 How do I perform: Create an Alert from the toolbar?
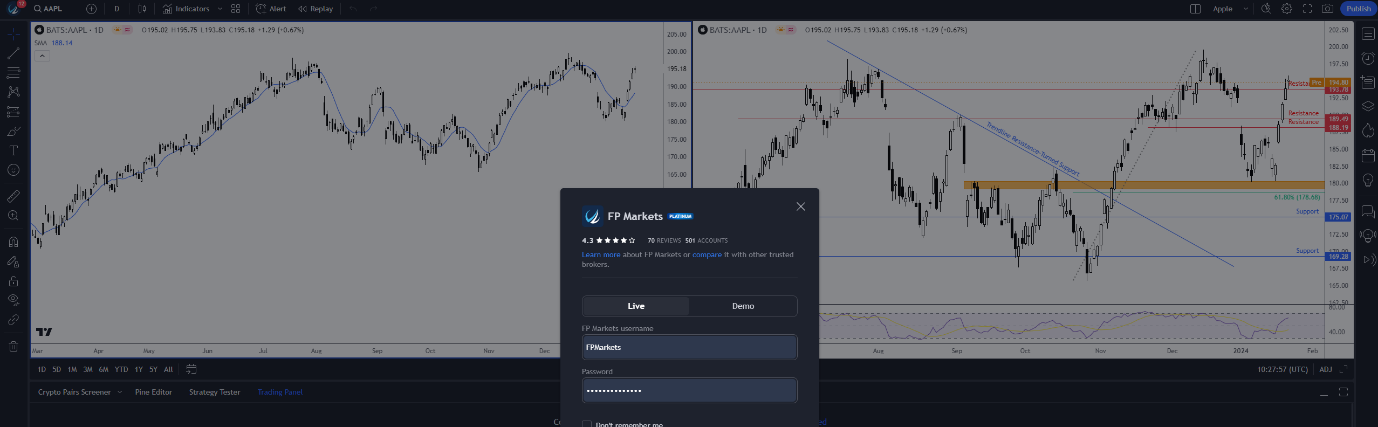click(271, 8)
